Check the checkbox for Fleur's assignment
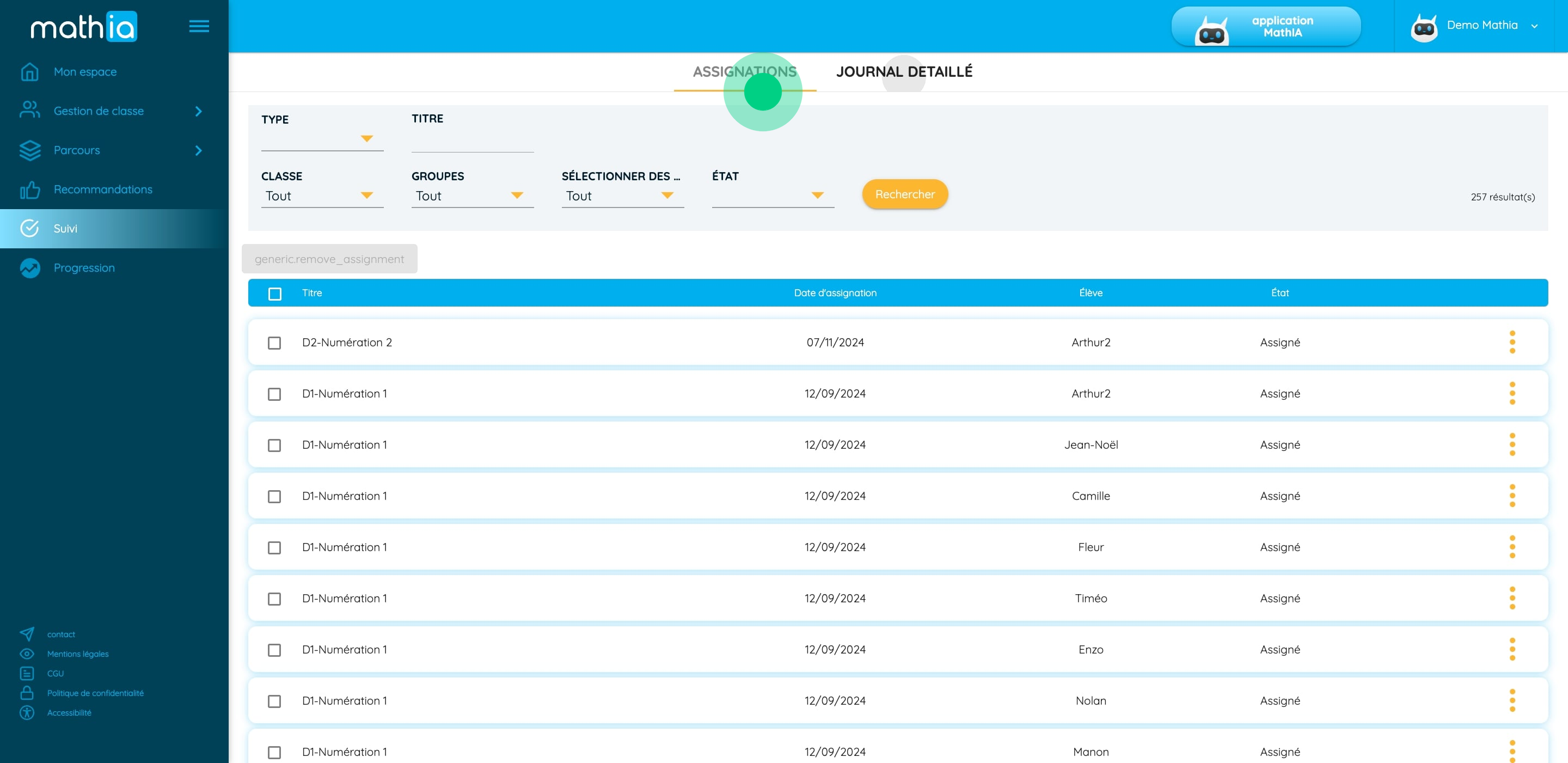 pyautogui.click(x=274, y=547)
